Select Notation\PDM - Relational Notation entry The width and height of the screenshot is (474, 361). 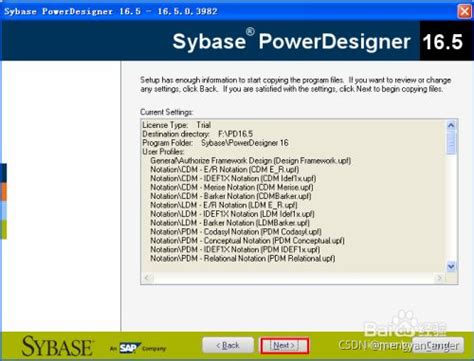tap(243, 258)
